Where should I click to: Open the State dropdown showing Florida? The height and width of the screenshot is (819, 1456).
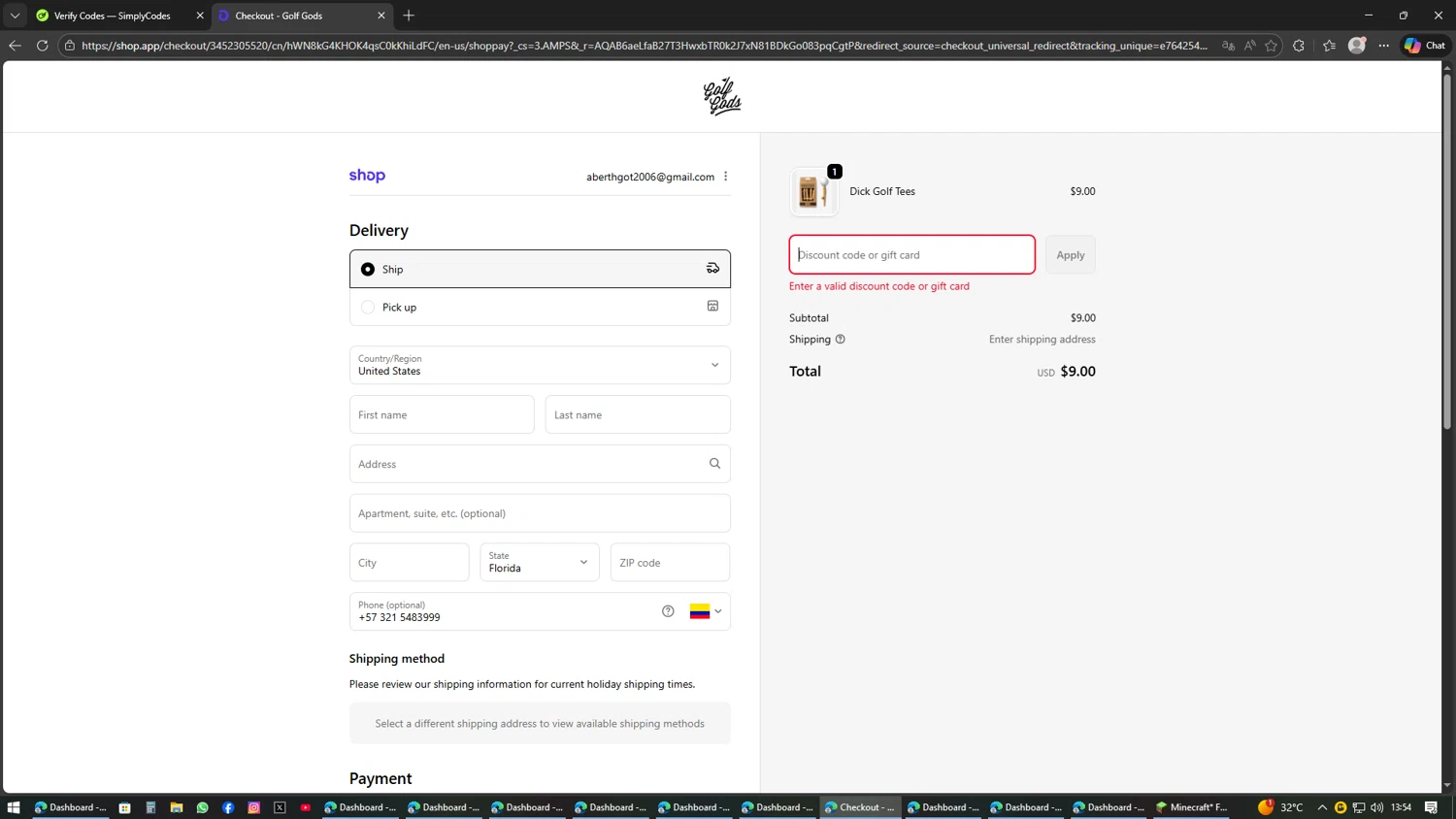point(540,562)
